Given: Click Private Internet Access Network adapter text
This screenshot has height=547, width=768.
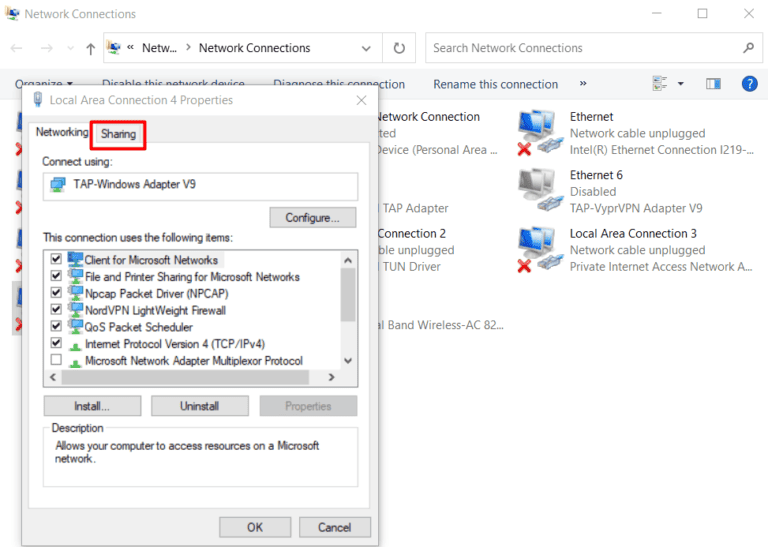Looking at the screenshot, I should pyautogui.click(x=661, y=266).
